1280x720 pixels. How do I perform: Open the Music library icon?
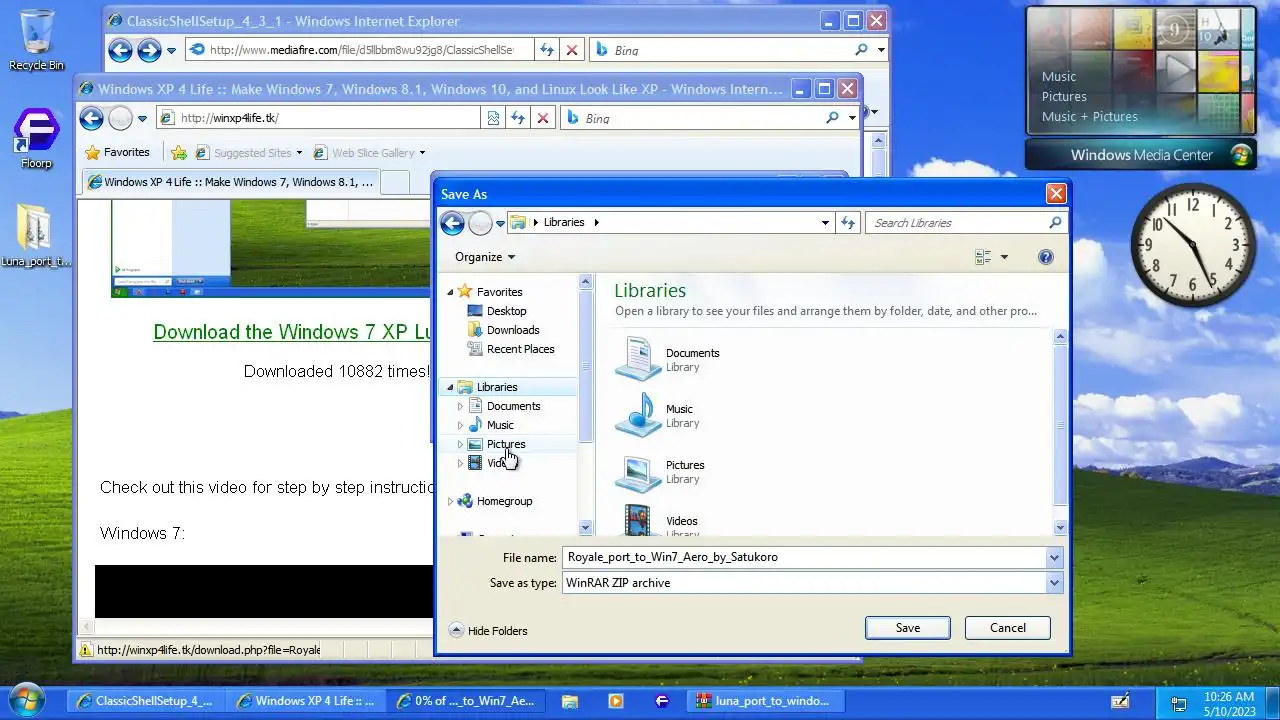(638, 415)
